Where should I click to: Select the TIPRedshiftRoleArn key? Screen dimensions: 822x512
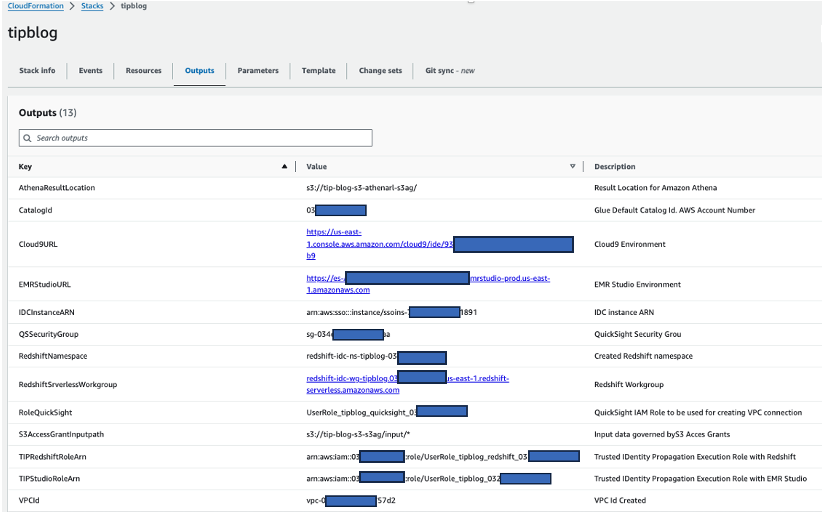coord(52,457)
